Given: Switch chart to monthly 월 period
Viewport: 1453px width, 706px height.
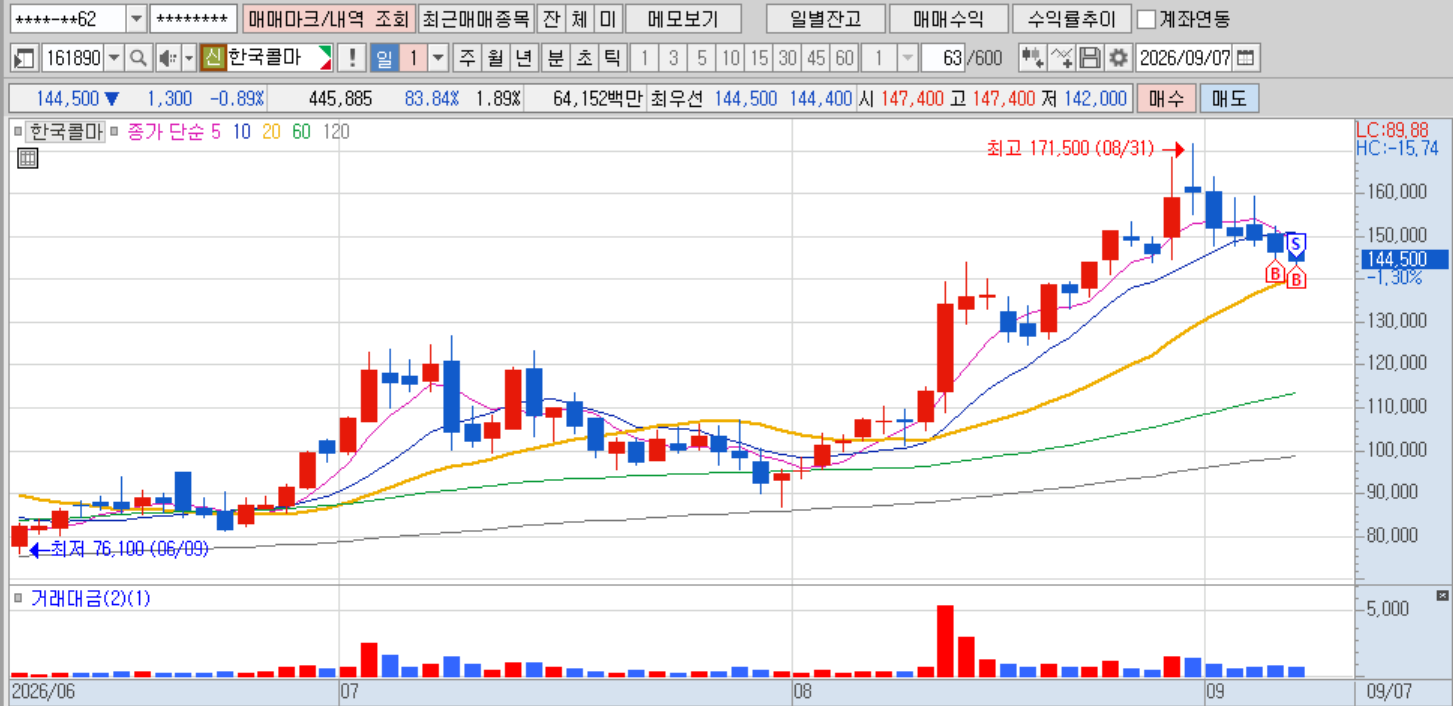Looking at the screenshot, I should pos(494,58).
